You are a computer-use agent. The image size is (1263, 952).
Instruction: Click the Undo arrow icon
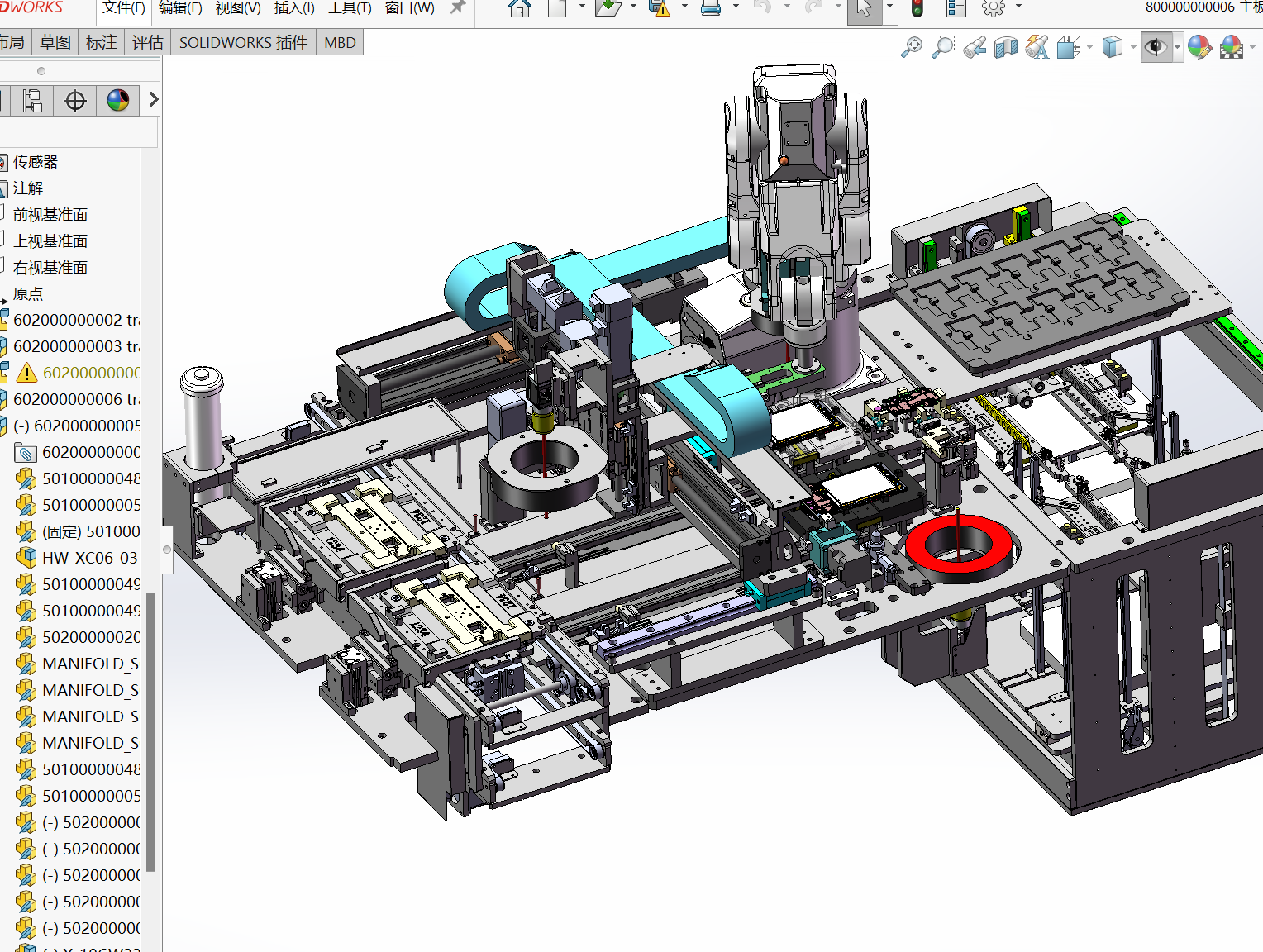(x=762, y=8)
